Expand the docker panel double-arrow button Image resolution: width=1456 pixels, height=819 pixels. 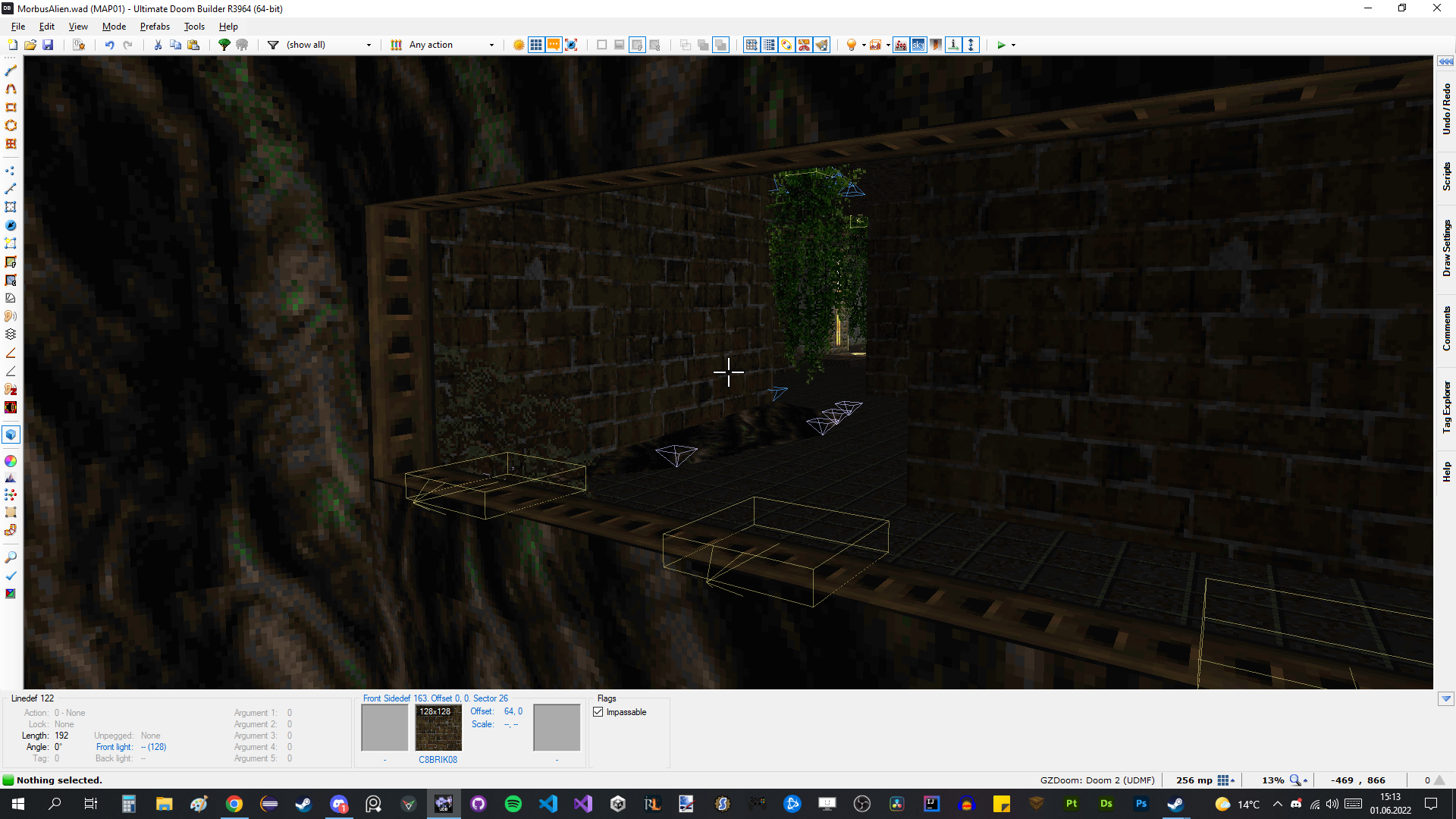pyautogui.click(x=1445, y=61)
